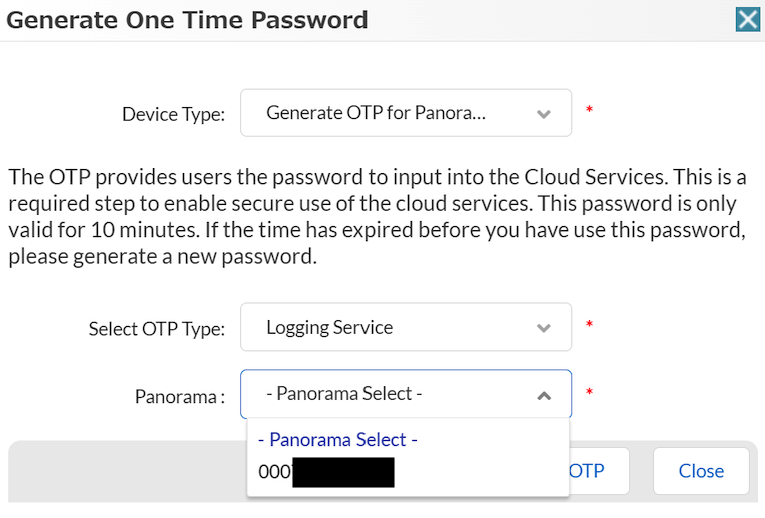This screenshot has width=765, height=518.
Task: Expand the Device Type dropdown arrow
Action: (x=544, y=114)
